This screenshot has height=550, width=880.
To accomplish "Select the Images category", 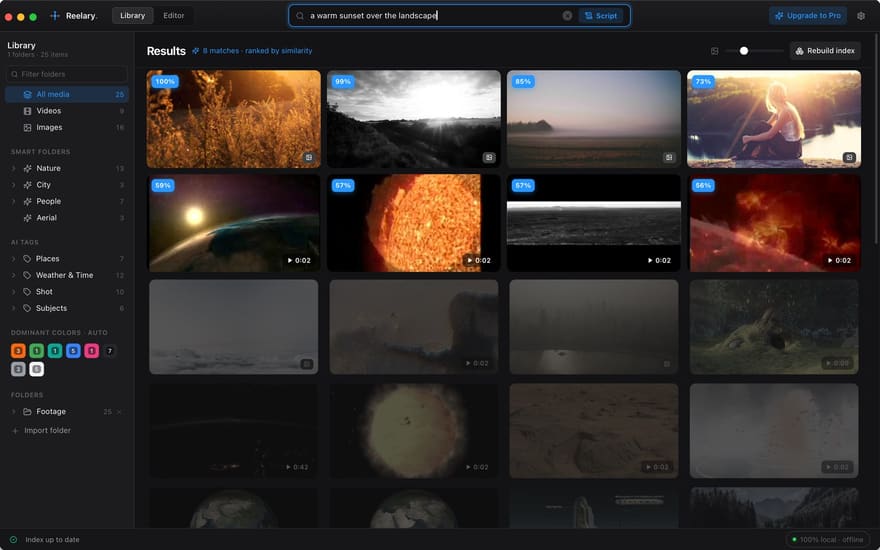I will tap(67, 127).
